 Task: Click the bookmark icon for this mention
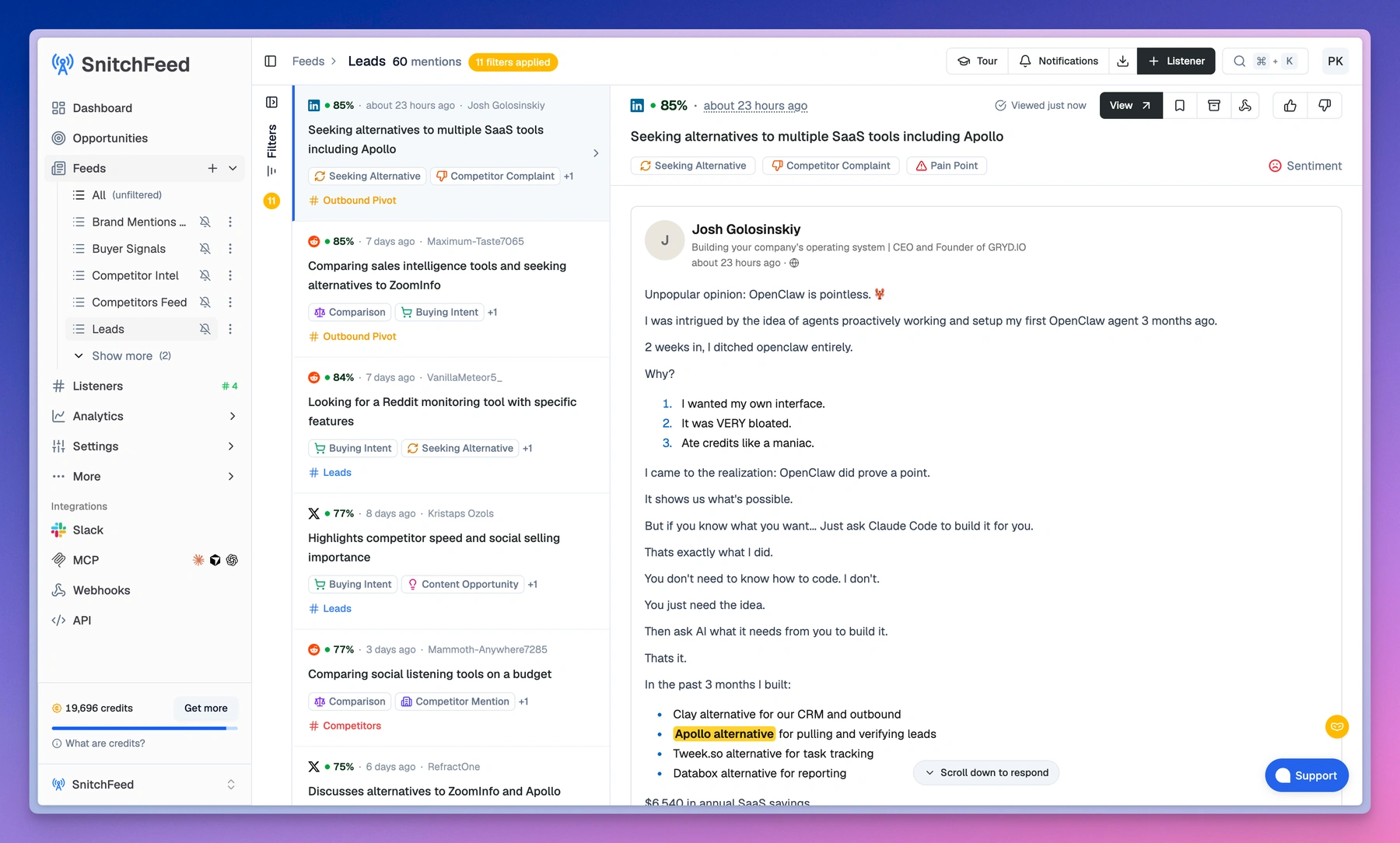pyautogui.click(x=1180, y=106)
